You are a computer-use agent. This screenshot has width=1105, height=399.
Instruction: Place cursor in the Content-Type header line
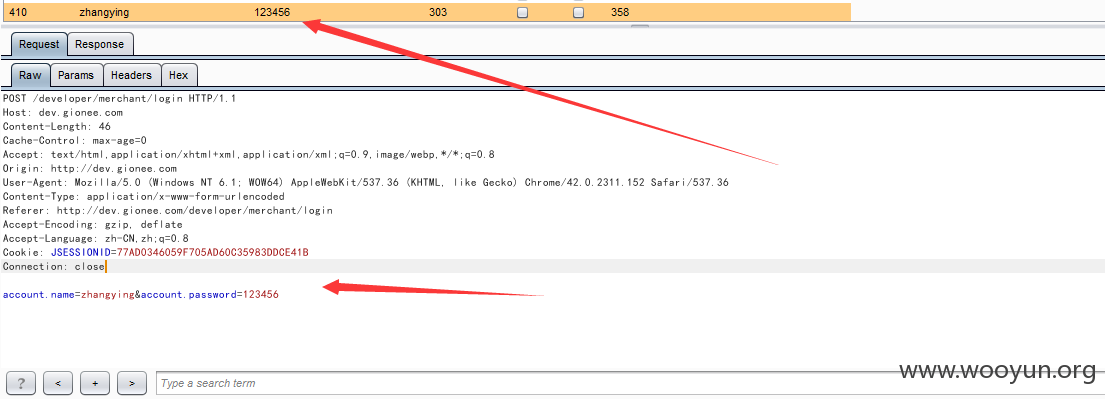tap(144, 197)
